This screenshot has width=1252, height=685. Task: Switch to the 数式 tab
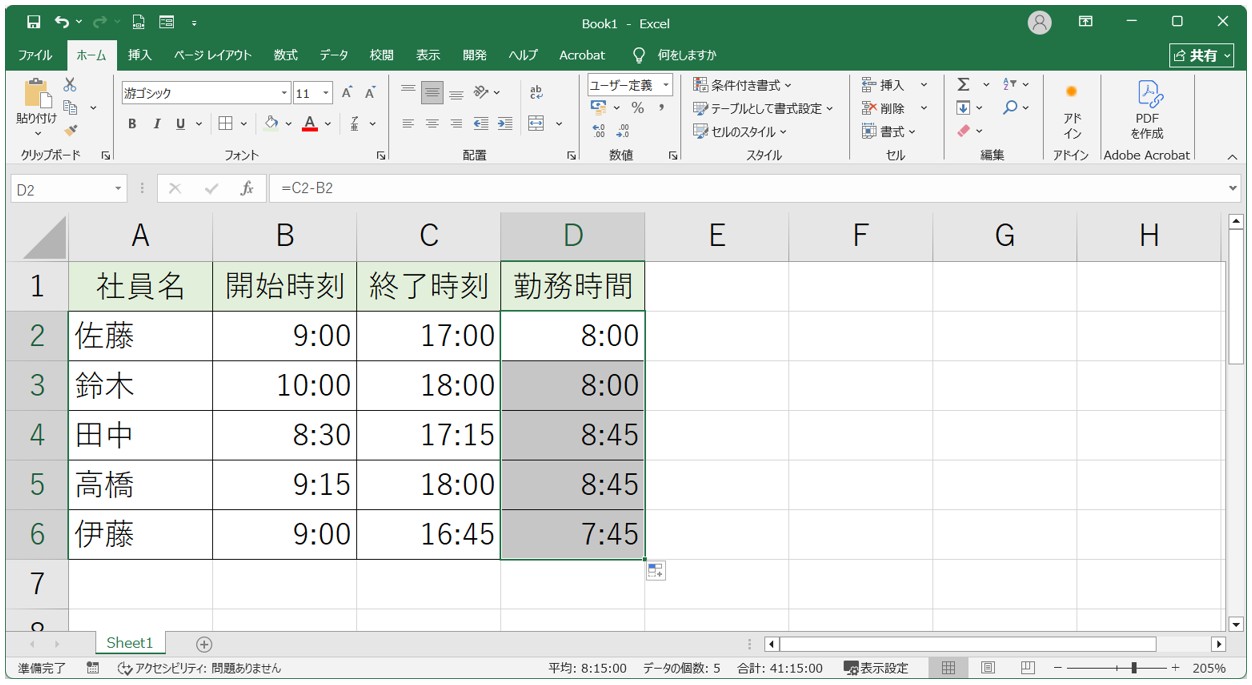(286, 55)
